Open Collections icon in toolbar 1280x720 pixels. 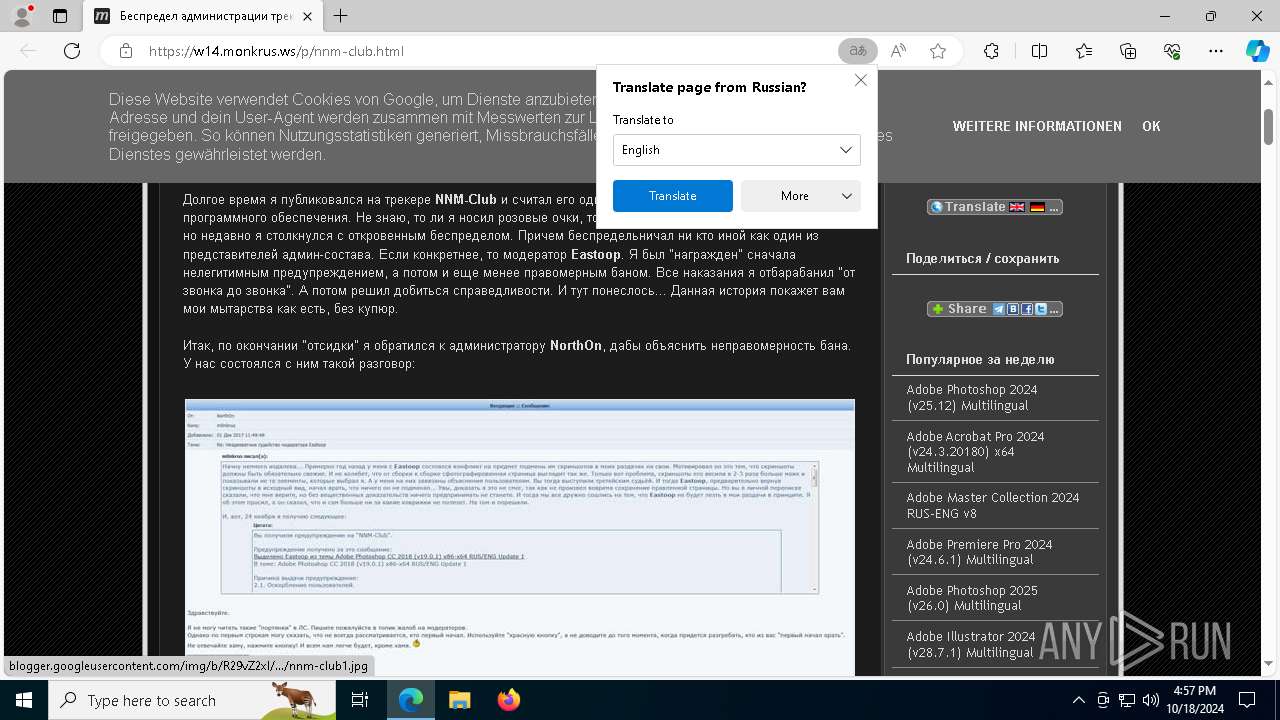(1128, 51)
